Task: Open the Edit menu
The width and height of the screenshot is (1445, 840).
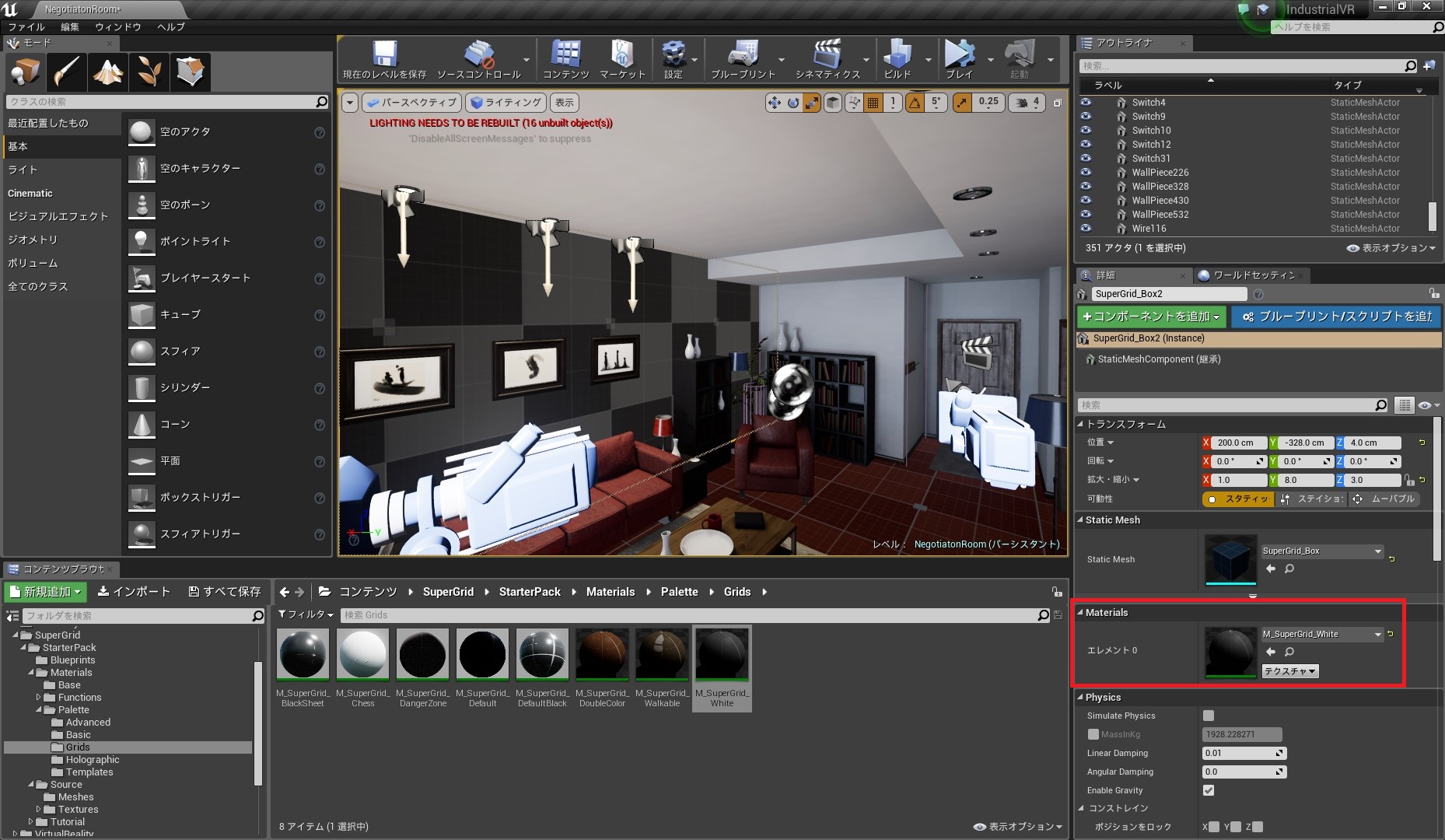Action: click(70, 26)
